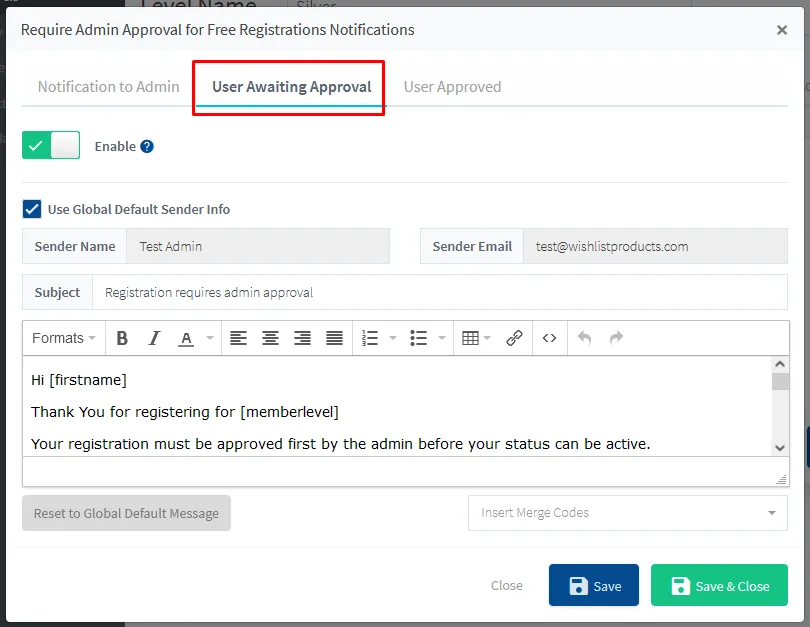Screen dimensions: 810x627
Task: Align text left in the editor toolbar
Action: [x=238, y=338]
